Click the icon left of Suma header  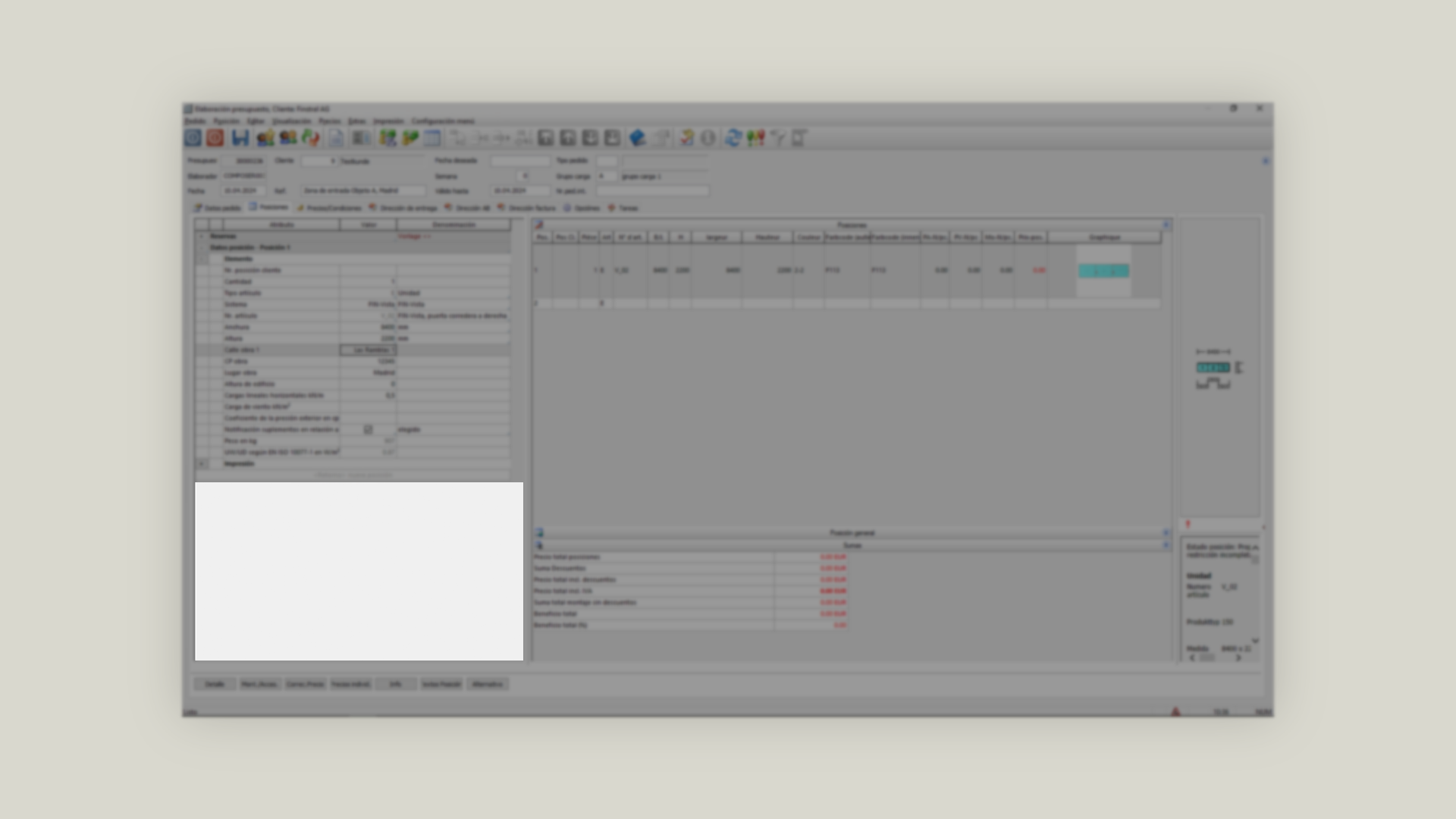tap(539, 545)
